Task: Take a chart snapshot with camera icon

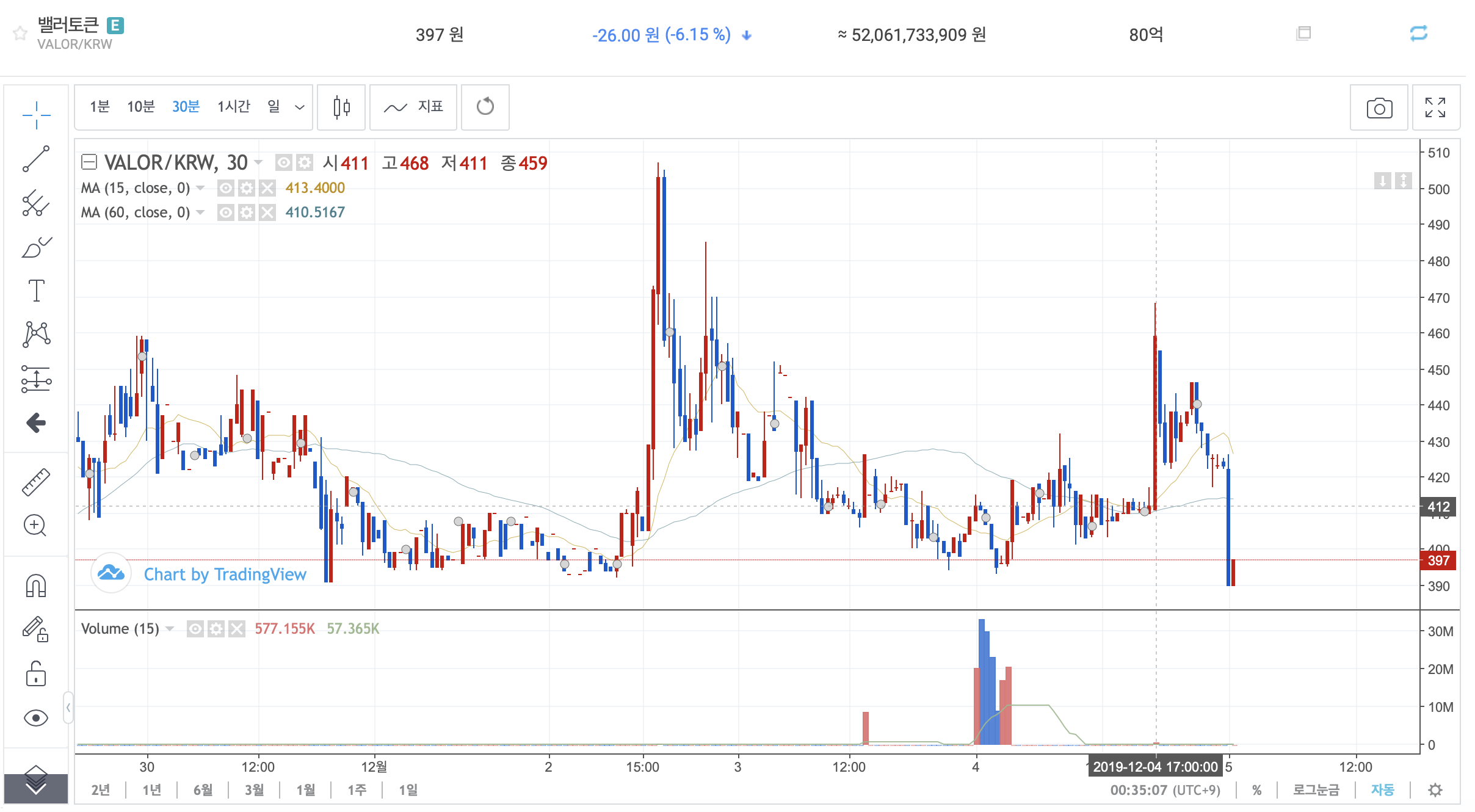Action: (1379, 108)
